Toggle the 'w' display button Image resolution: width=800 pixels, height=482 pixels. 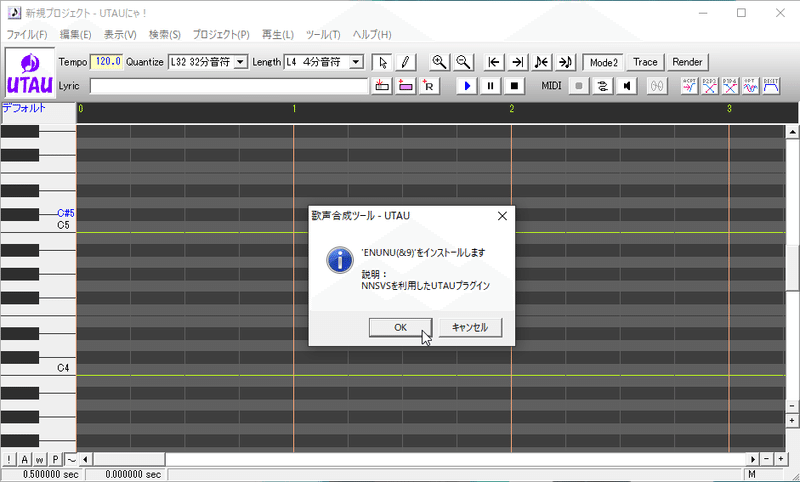pos(40,459)
